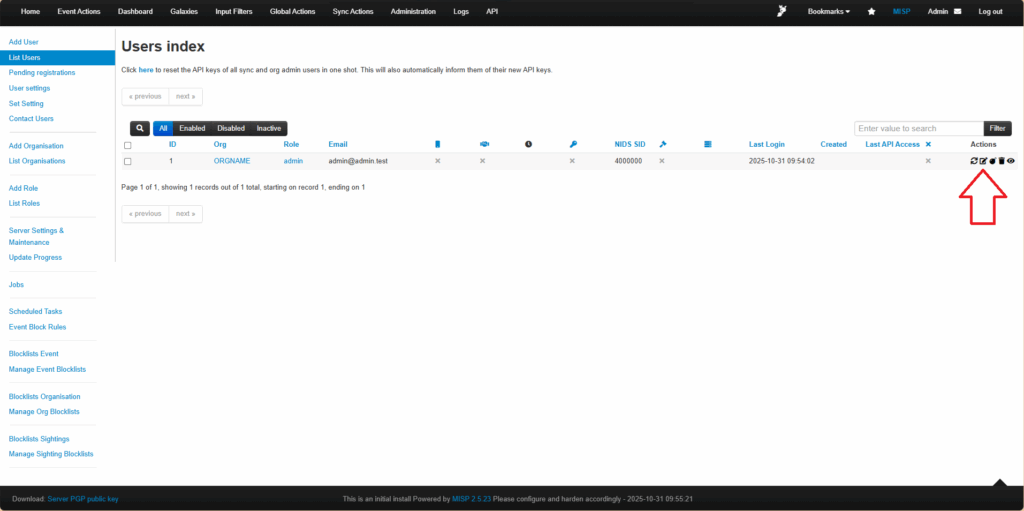Click the magnifying glass search icon

tap(141, 129)
